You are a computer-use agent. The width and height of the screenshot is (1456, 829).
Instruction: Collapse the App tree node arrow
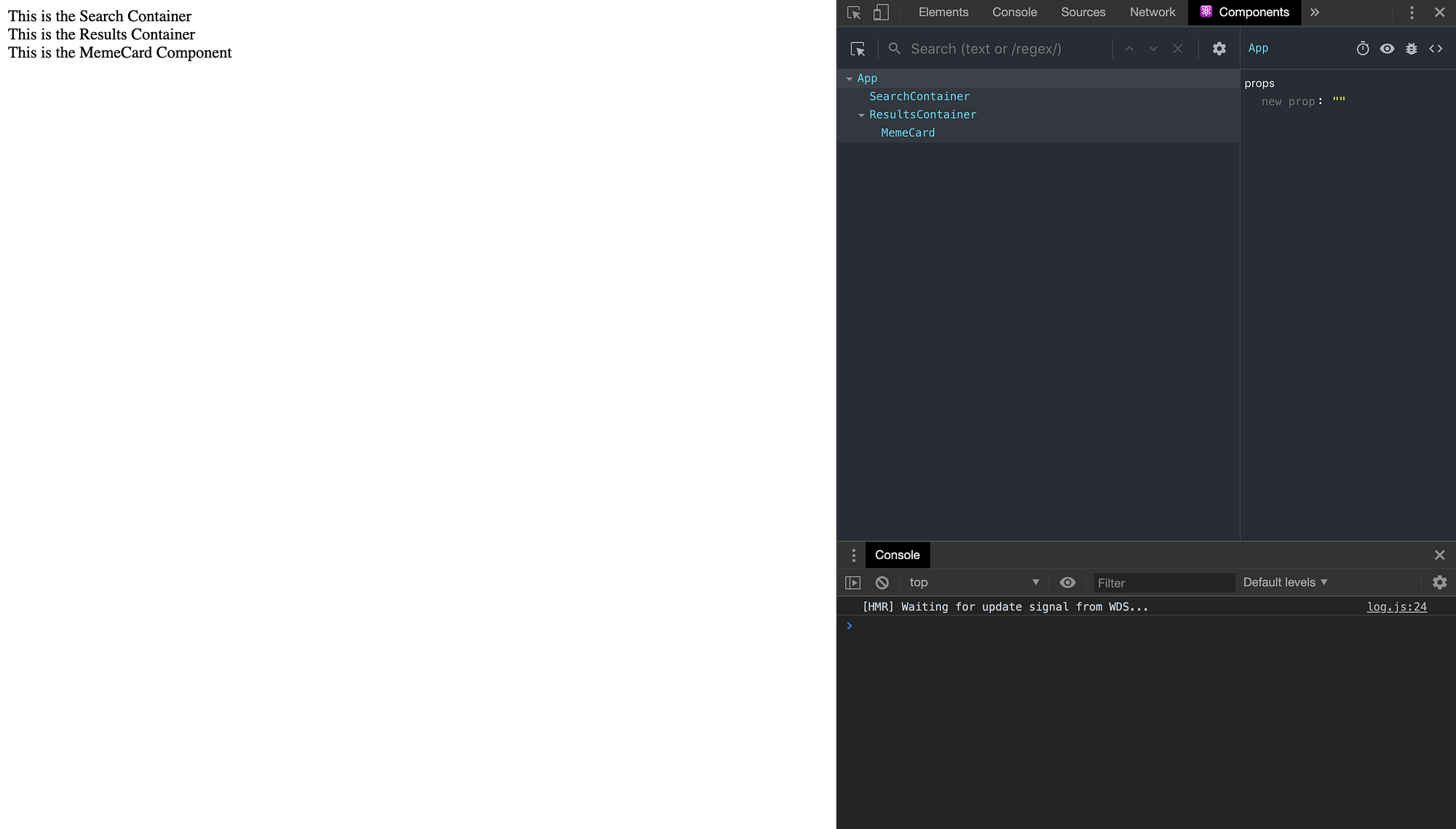click(x=849, y=79)
